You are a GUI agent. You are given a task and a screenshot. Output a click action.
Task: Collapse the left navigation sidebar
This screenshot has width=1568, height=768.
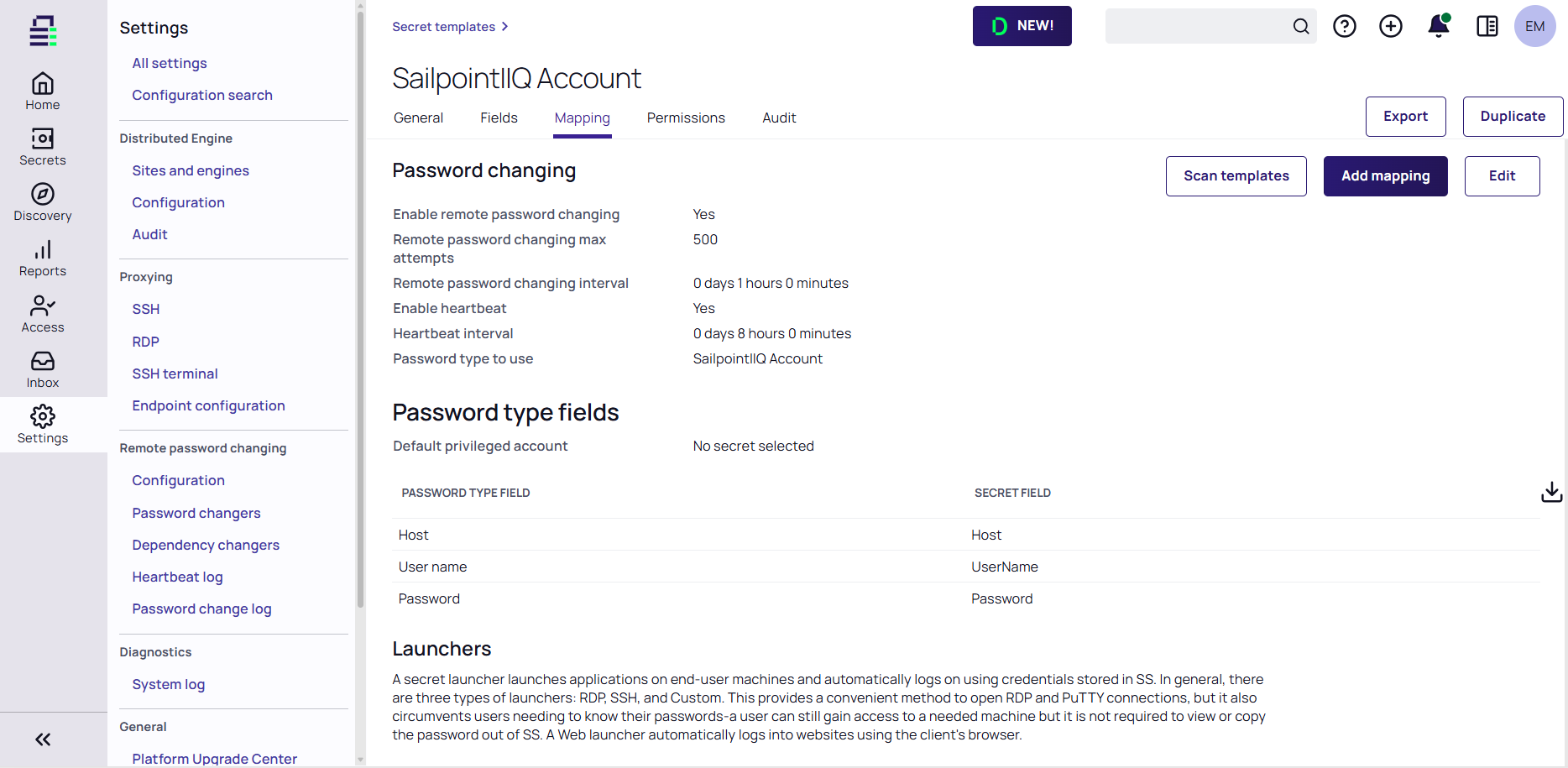43,739
